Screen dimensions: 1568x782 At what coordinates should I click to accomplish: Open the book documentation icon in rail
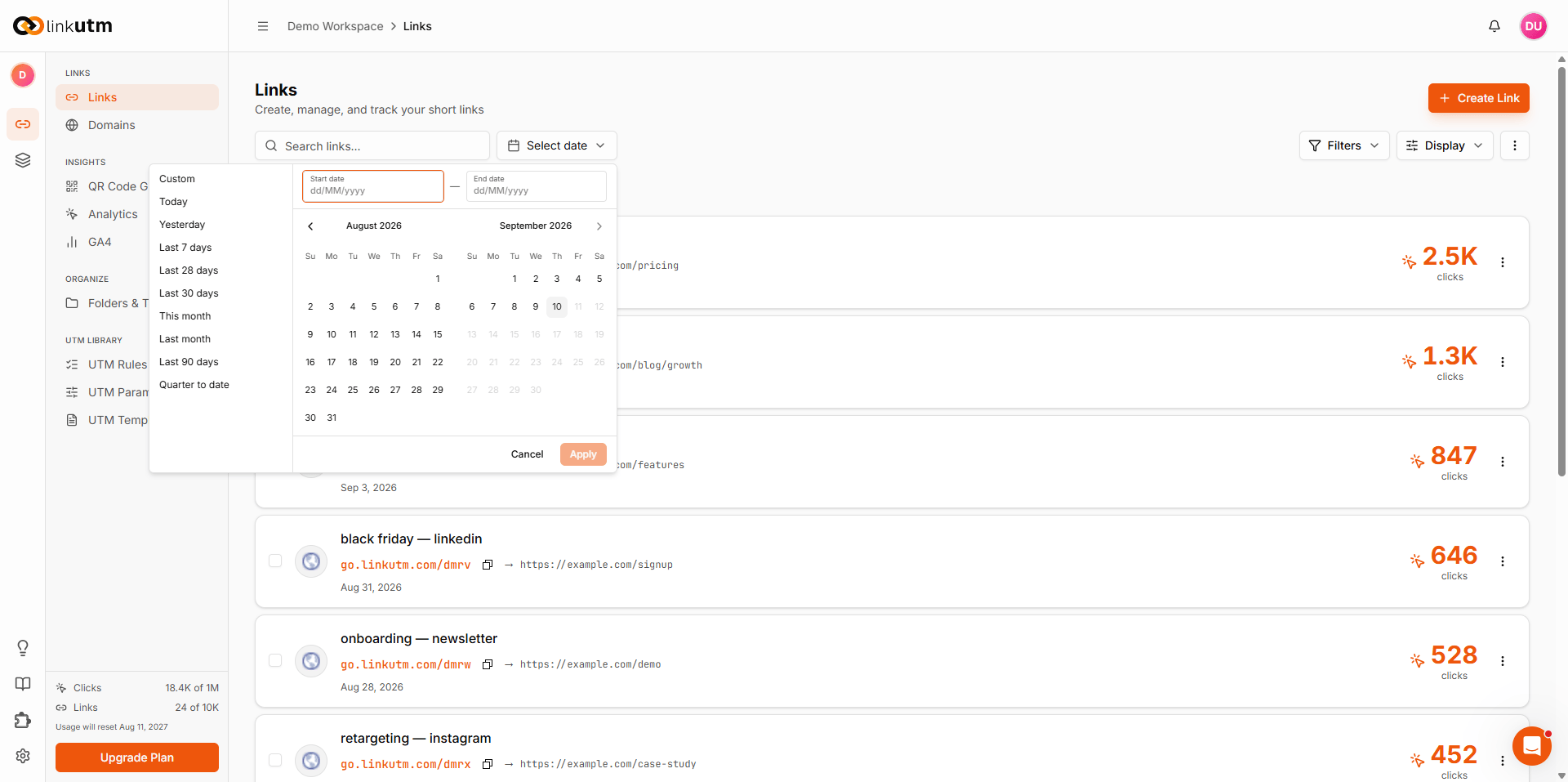(23, 684)
